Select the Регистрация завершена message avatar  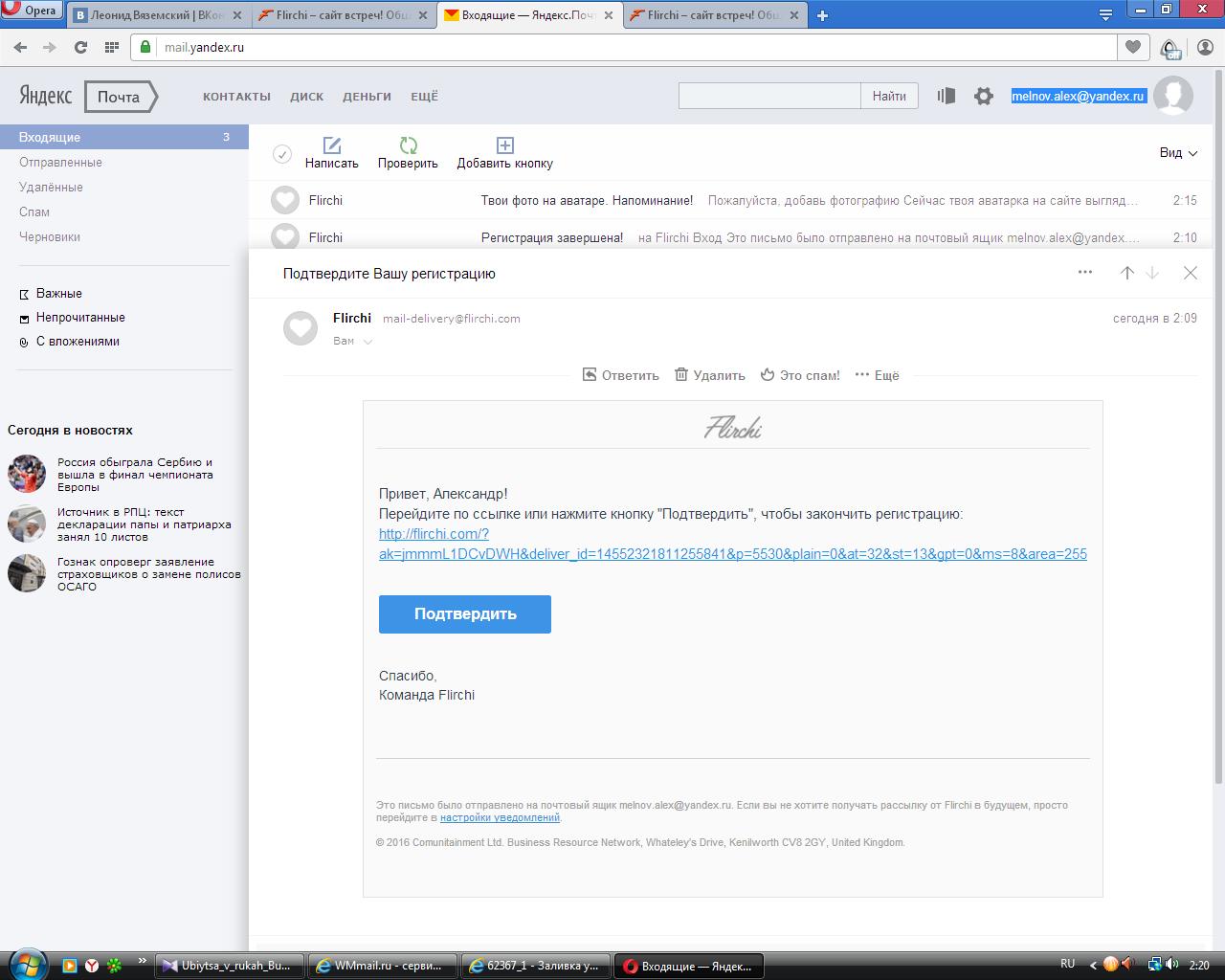285,236
